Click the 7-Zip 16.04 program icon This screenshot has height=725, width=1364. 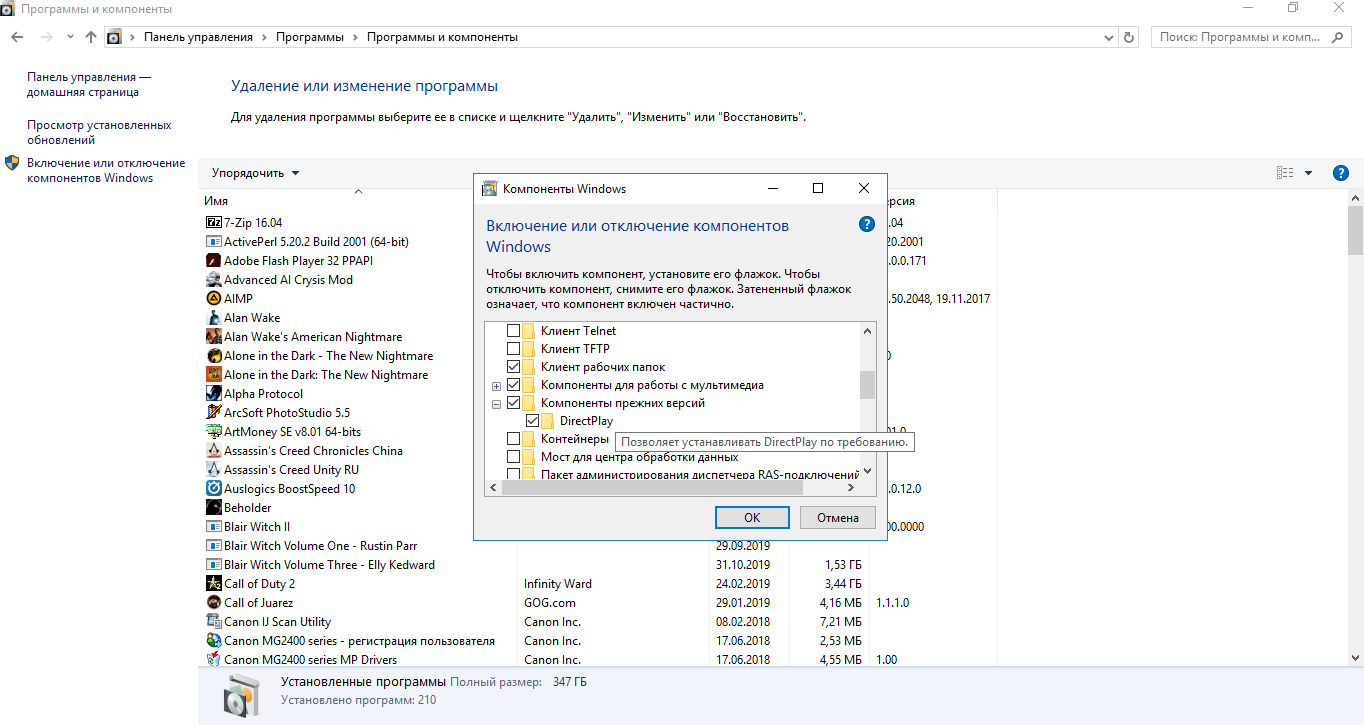click(213, 223)
